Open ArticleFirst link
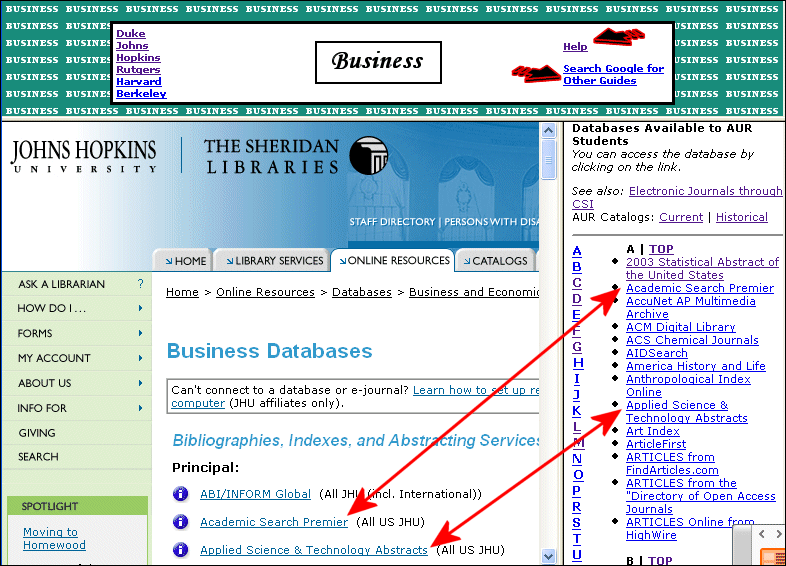This screenshot has width=786, height=566. point(656,445)
